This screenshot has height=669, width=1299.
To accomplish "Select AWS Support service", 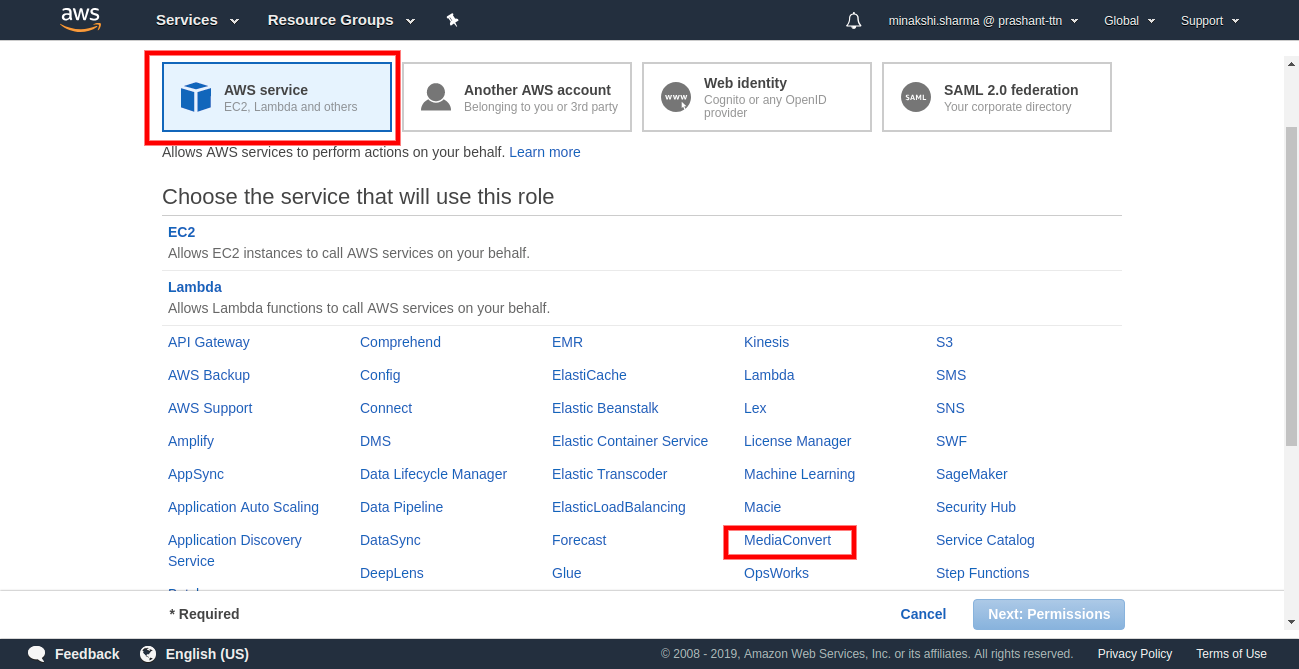I will coord(210,408).
